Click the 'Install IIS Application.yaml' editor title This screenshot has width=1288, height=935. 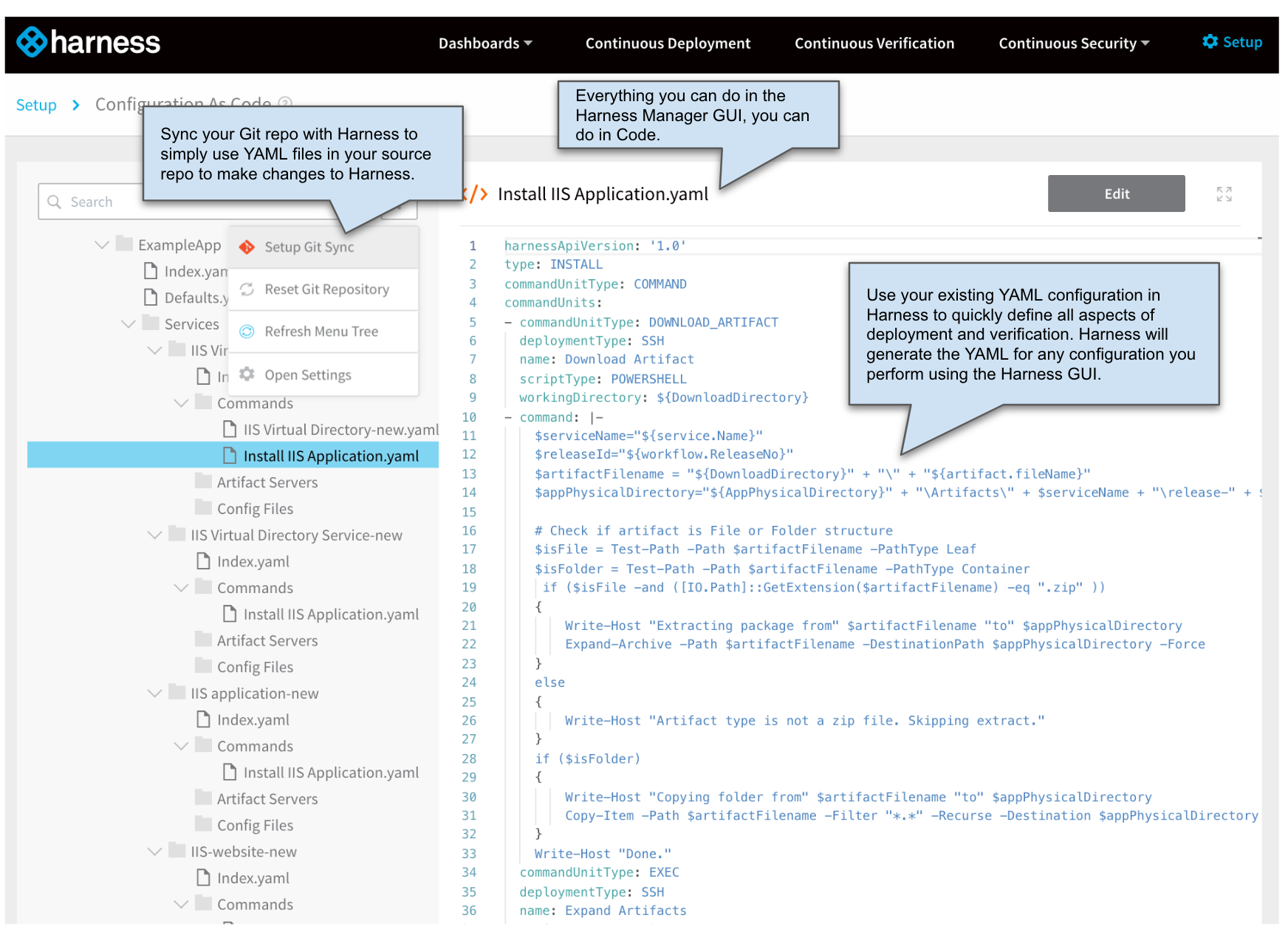coord(603,194)
